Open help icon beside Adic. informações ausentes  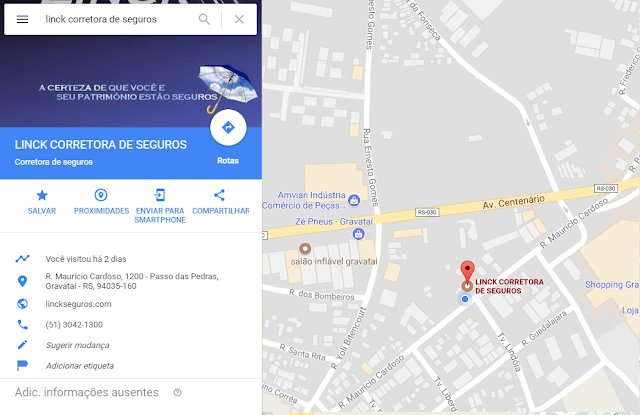pyautogui.click(x=177, y=393)
